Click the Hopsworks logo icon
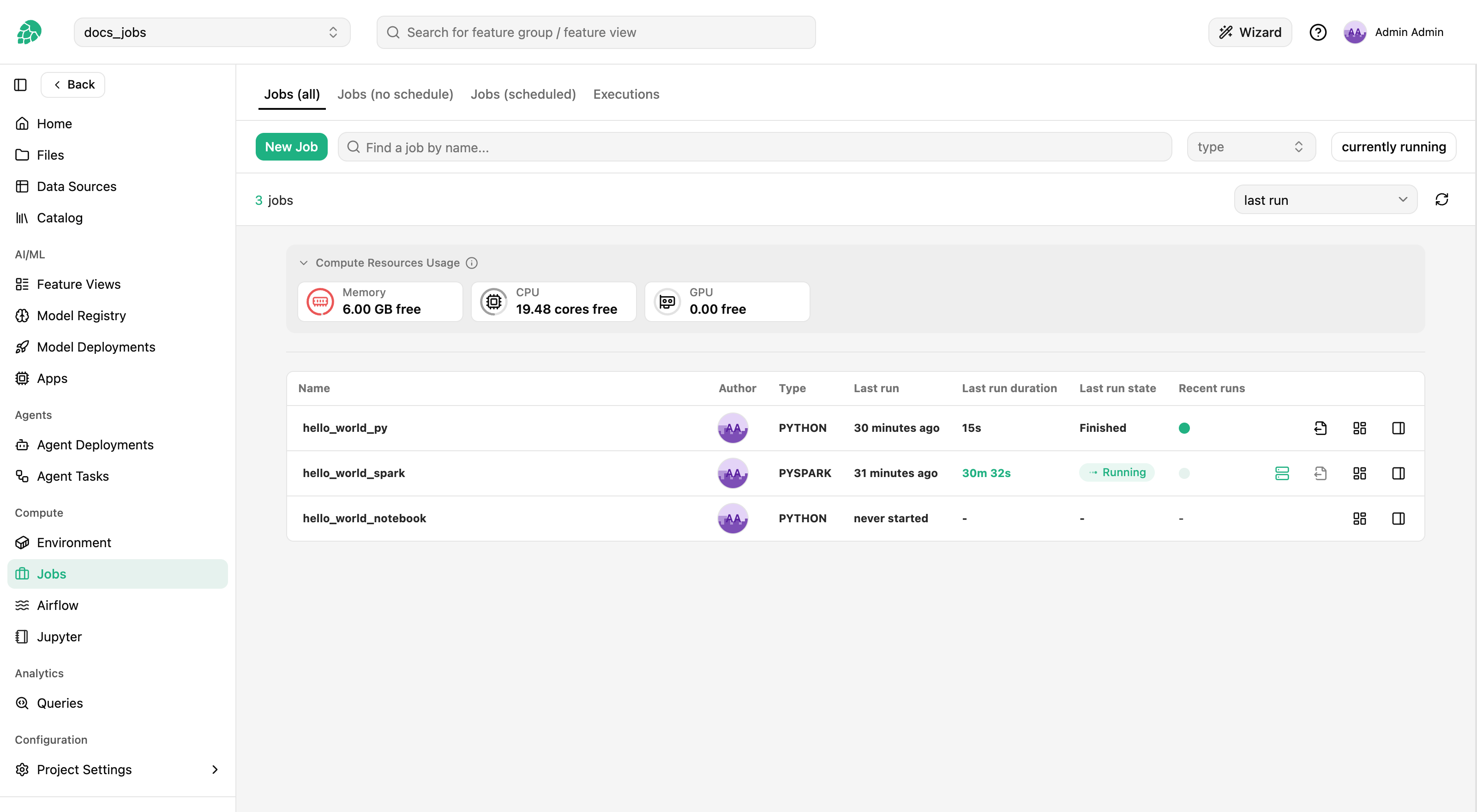 [29, 32]
